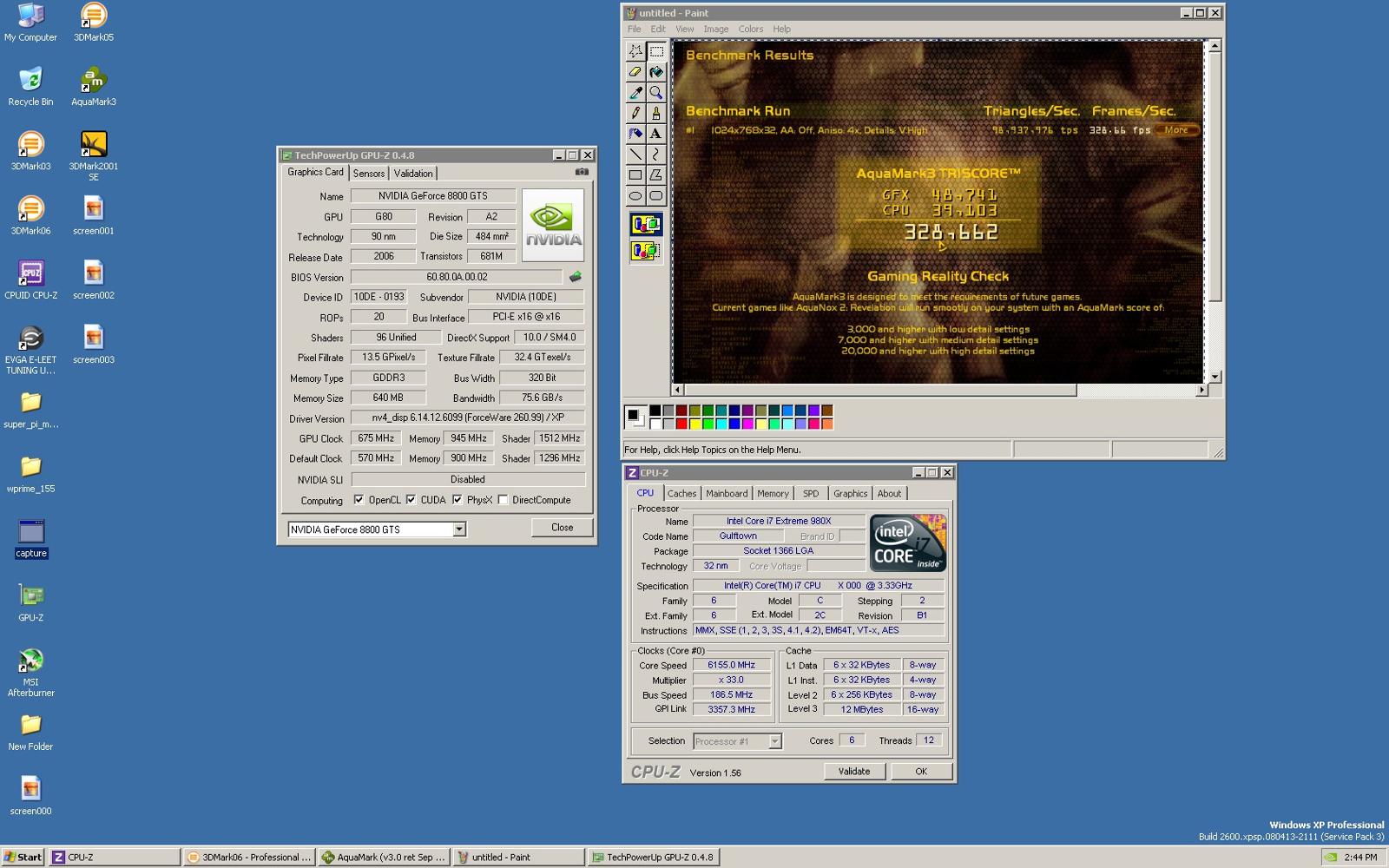Screen dimensions: 1389x868
Task: Click the Close button in GPU-Z
Action: (x=562, y=528)
